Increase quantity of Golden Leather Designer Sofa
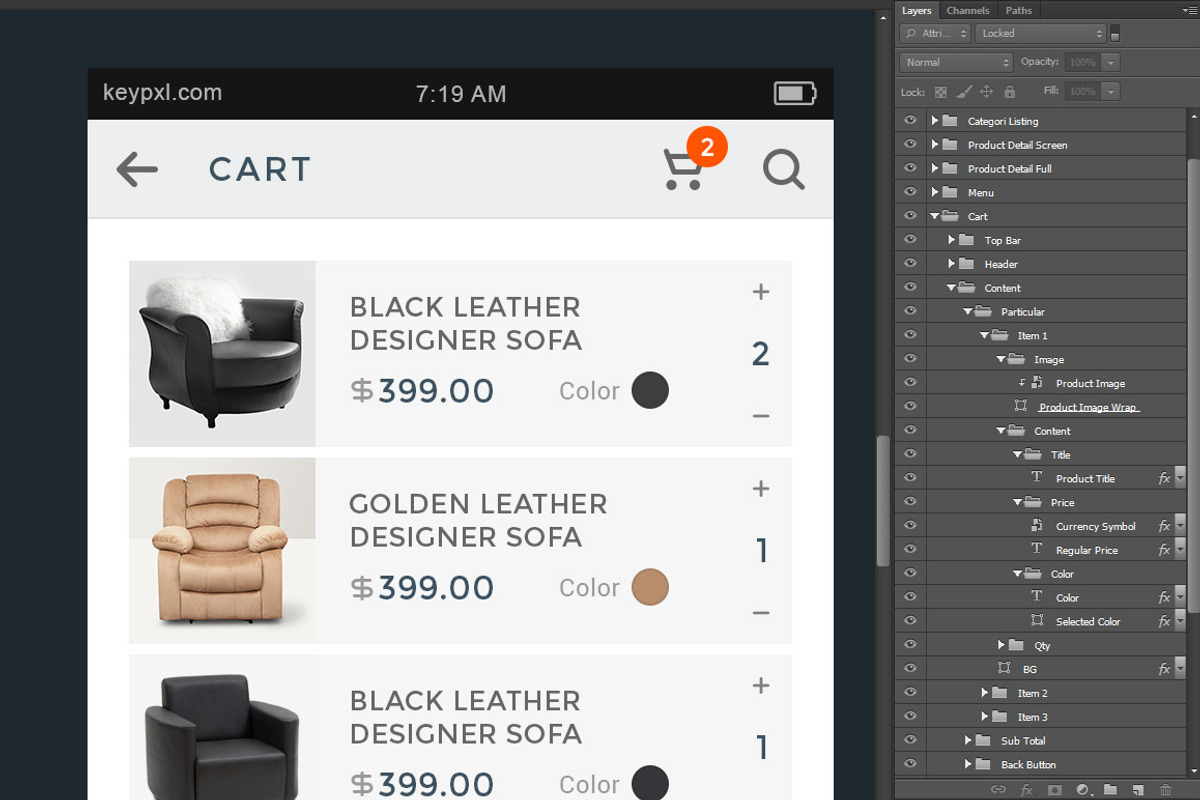Viewport: 1200px width, 800px height. [x=761, y=489]
